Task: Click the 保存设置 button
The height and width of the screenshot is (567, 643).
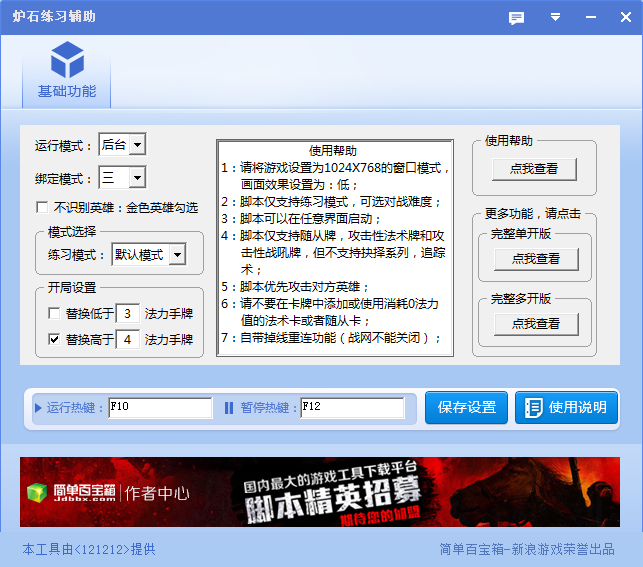Action: 466,408
